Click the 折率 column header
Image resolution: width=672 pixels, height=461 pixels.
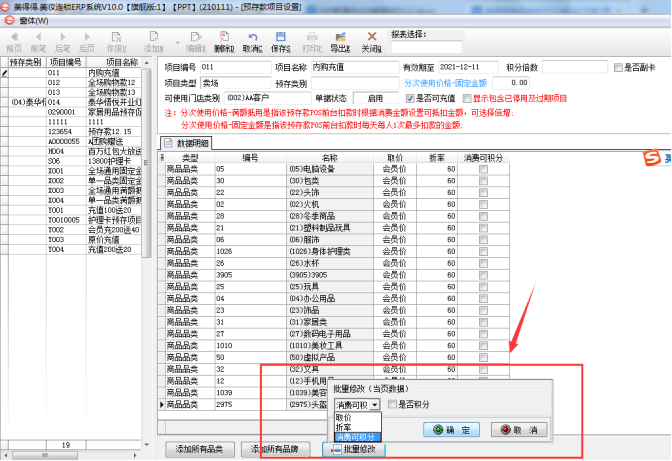[437, 158]
